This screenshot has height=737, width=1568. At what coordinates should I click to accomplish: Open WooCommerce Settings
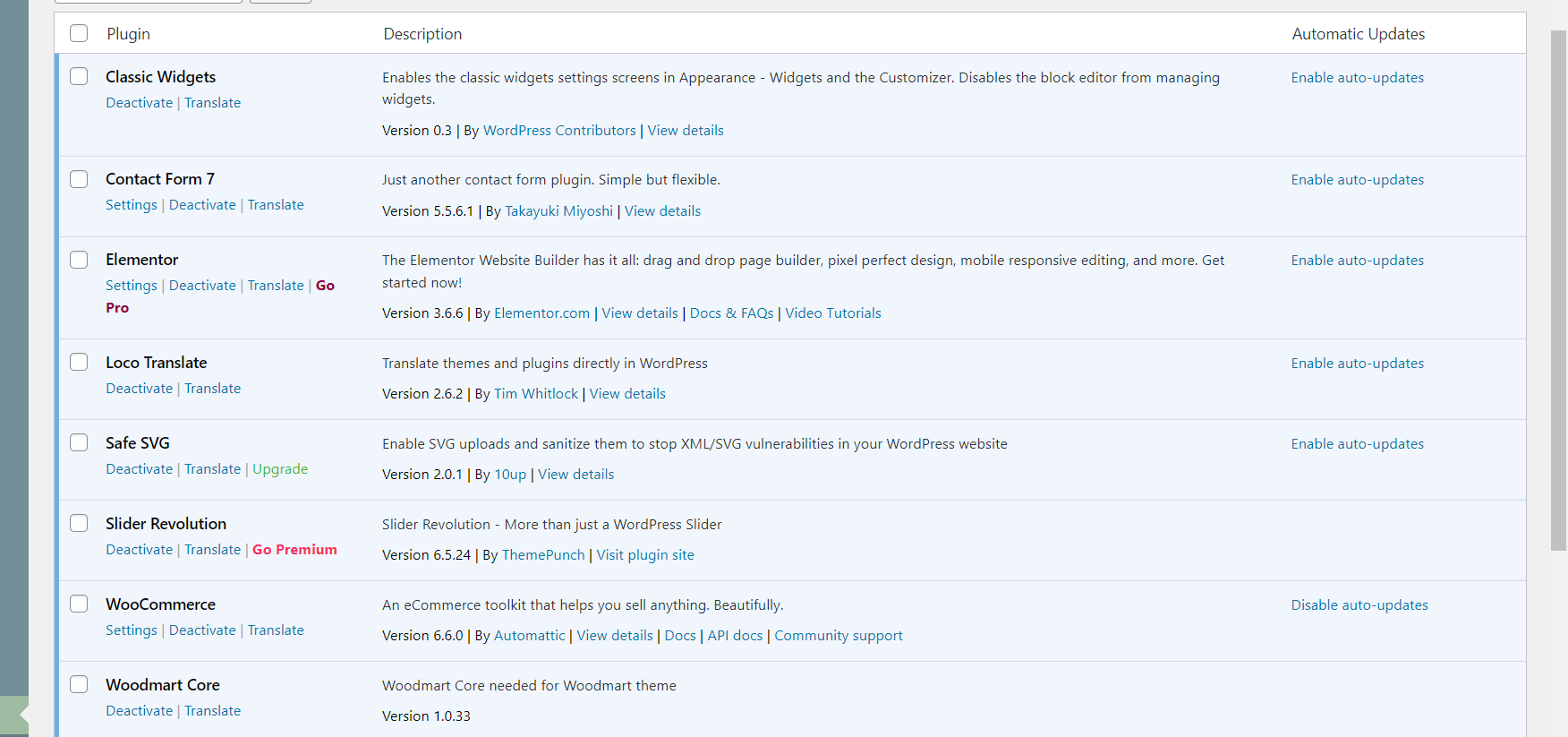(132, 630)
